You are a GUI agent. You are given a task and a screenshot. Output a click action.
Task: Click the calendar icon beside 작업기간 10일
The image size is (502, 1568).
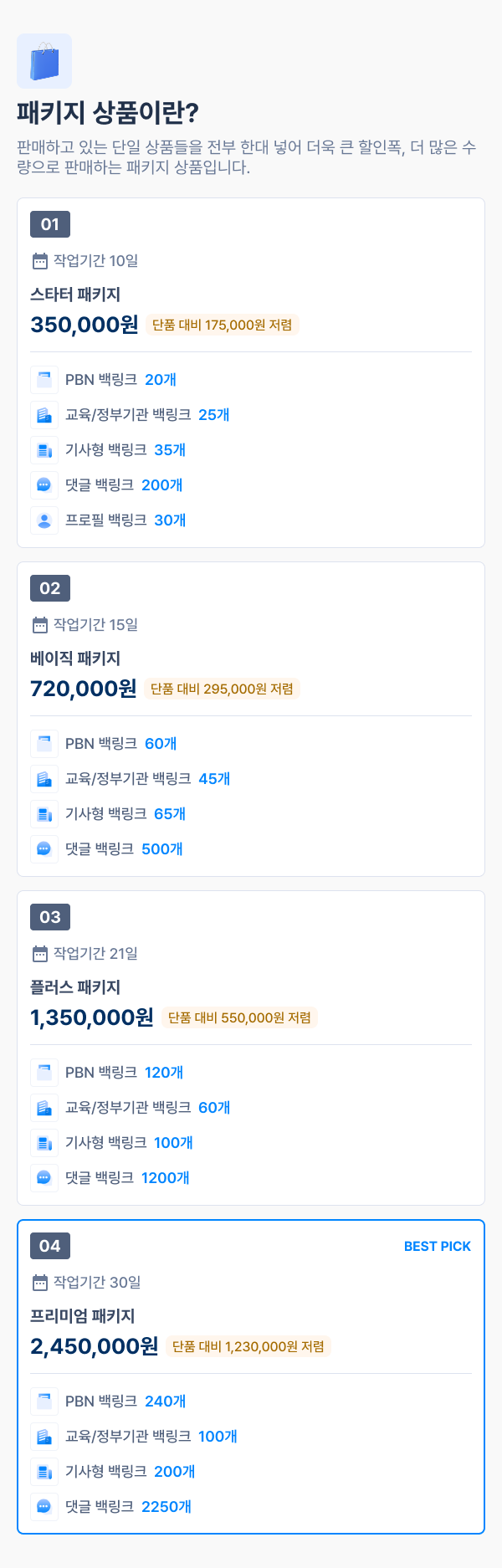click(39, 261)
